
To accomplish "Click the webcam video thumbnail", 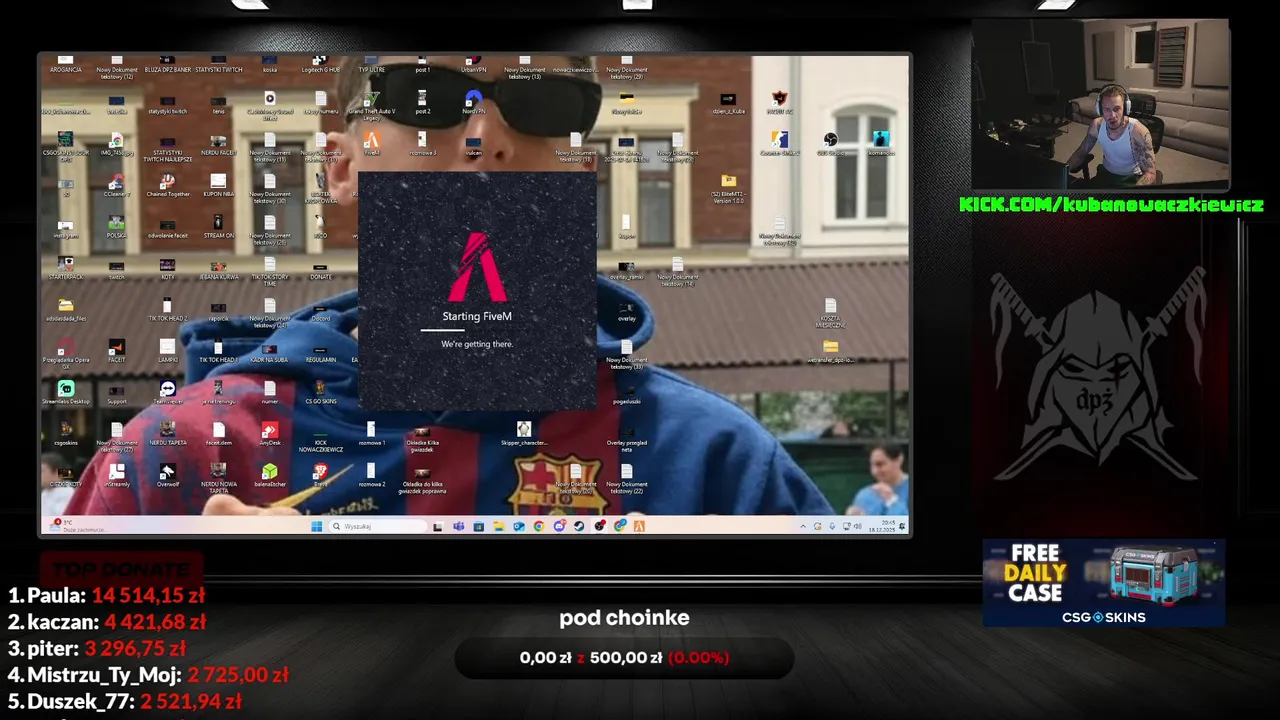I will [x=1101, y=103].
